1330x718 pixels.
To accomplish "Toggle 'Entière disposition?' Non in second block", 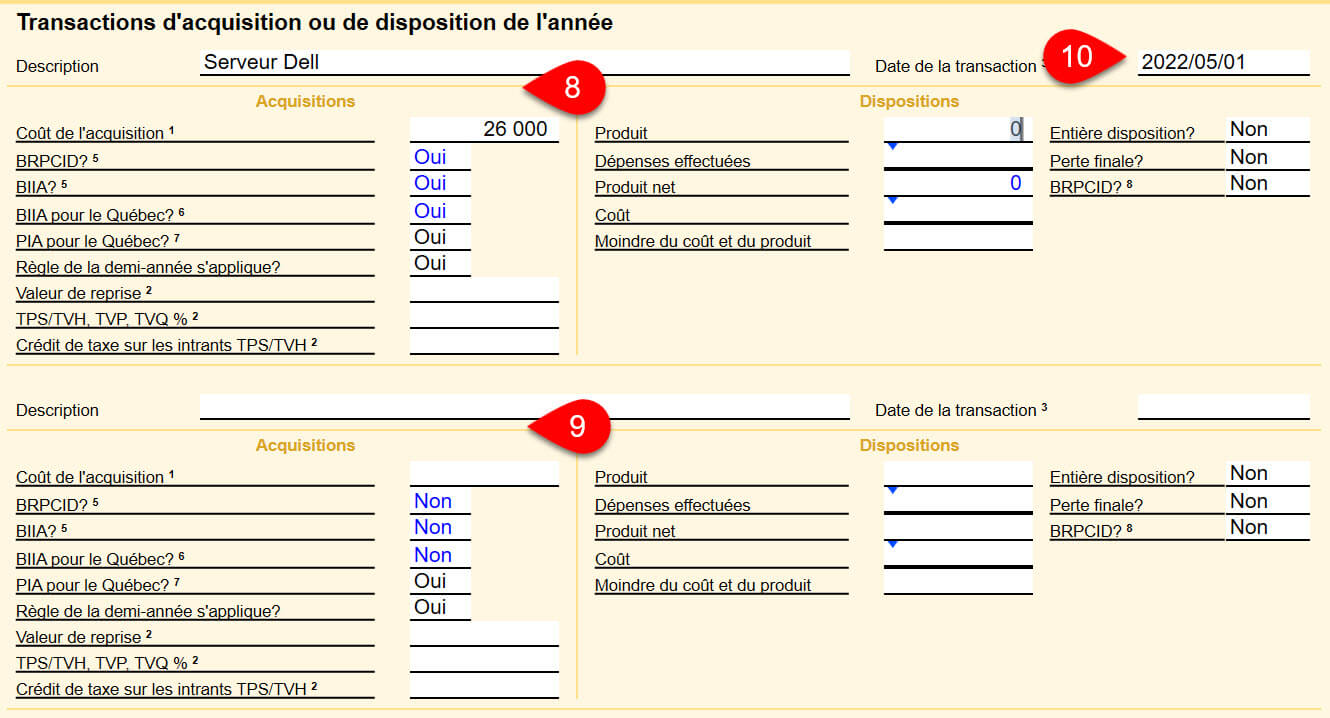I will coord(1267,473).
